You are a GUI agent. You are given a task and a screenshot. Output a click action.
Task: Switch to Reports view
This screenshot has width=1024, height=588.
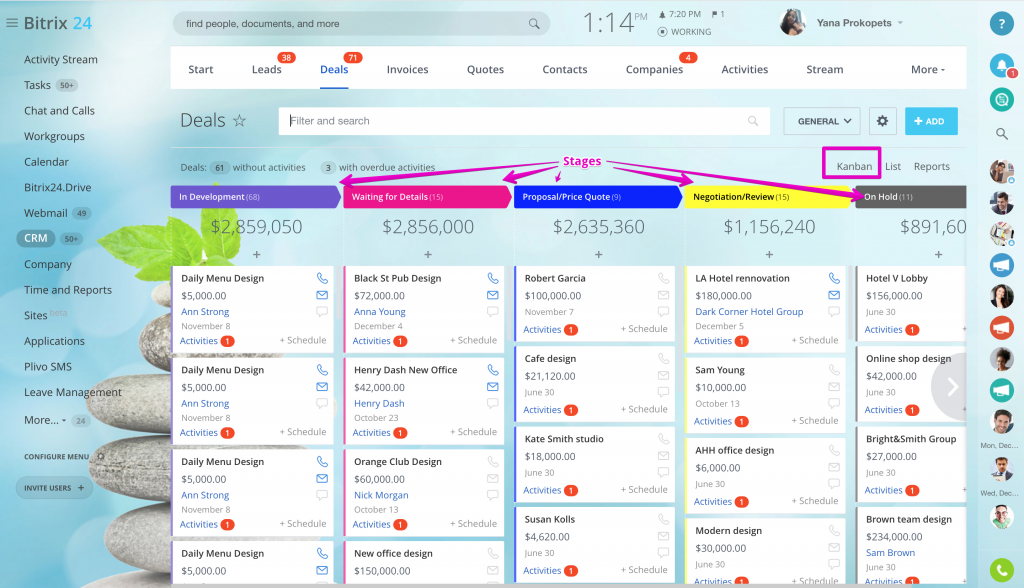[x=932, y=167]
